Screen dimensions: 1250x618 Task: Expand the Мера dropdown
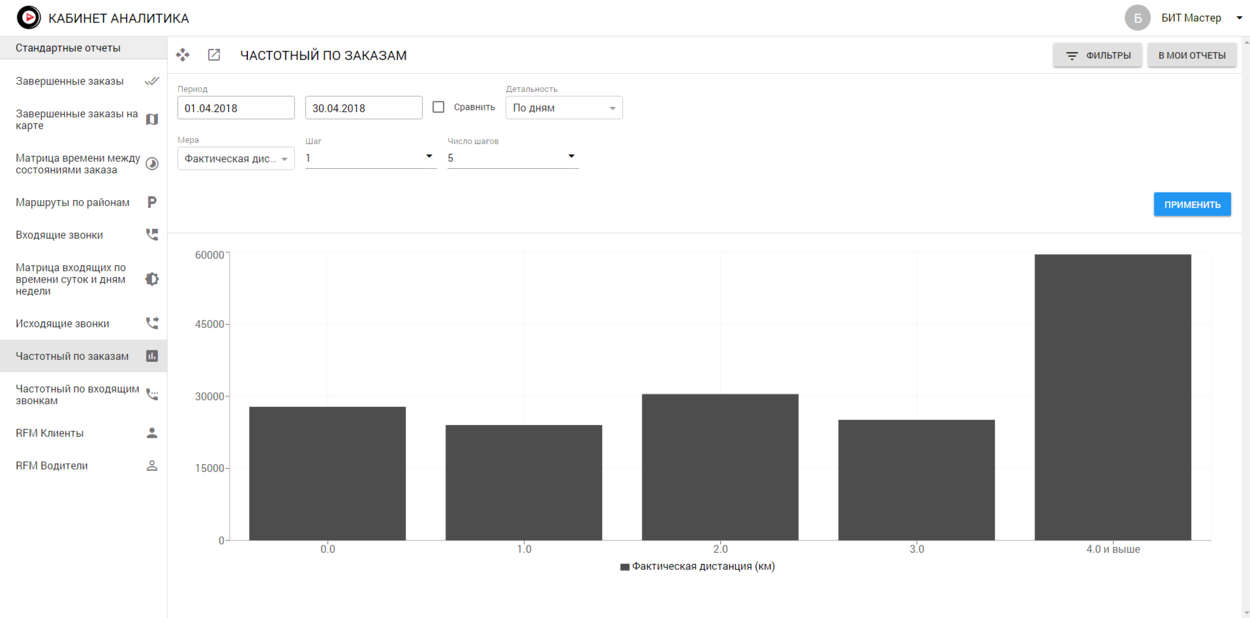click(x=236, y=158)
